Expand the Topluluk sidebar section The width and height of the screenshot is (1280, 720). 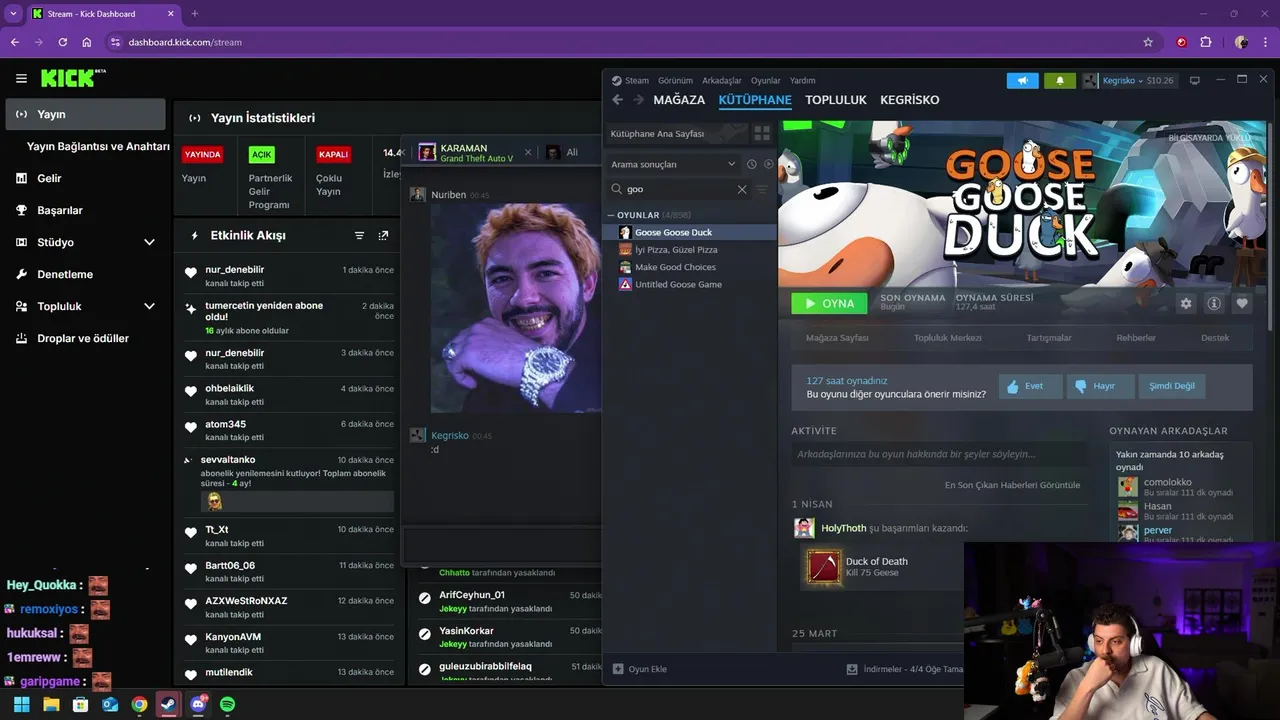coord(149,306)
